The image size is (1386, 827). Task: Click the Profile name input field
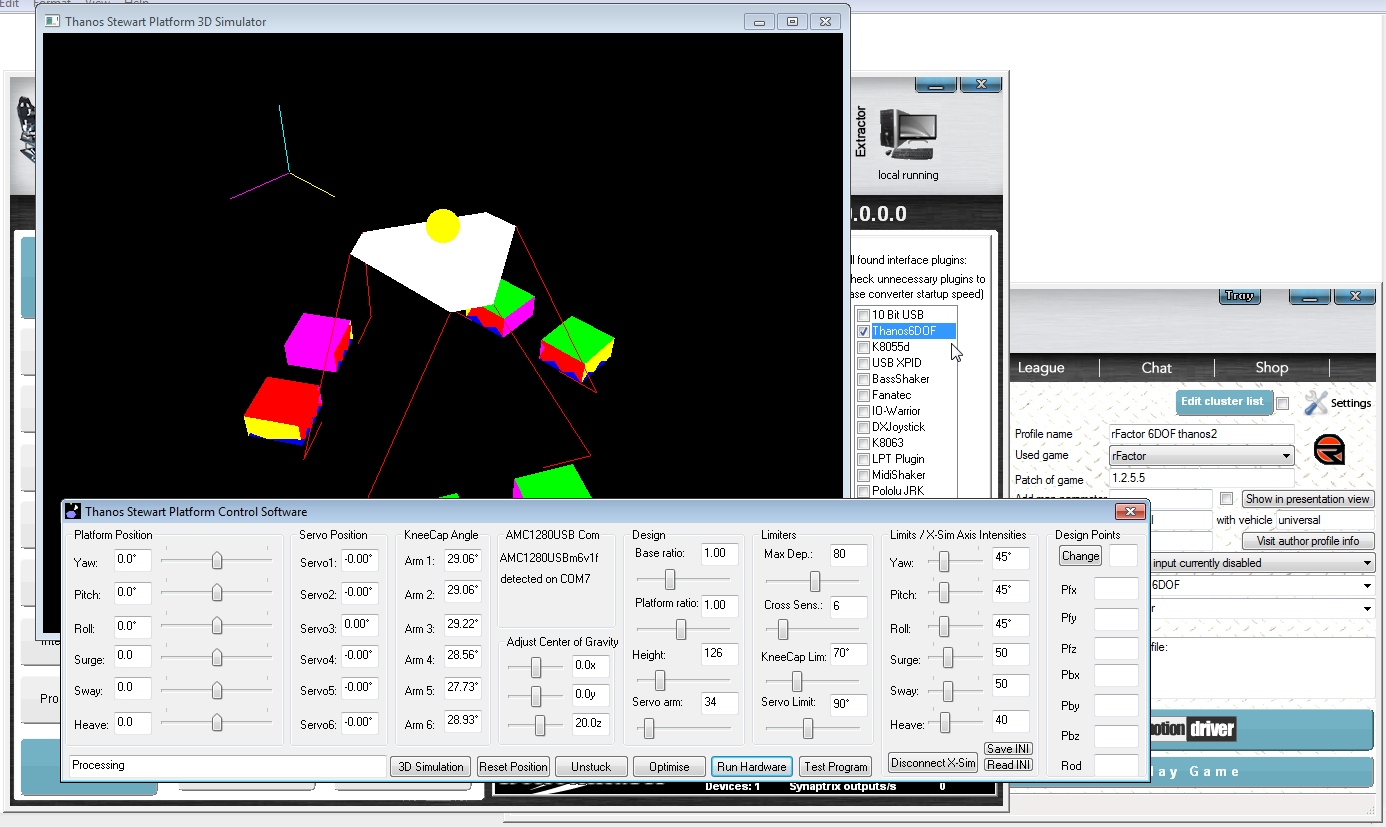(x=1200, y=434)
